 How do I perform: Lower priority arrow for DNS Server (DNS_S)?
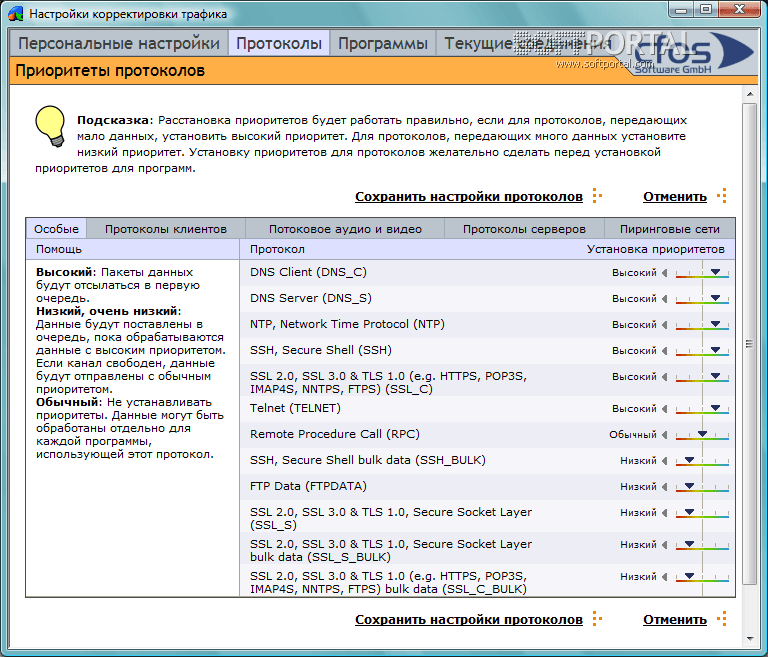click(665, 299)
